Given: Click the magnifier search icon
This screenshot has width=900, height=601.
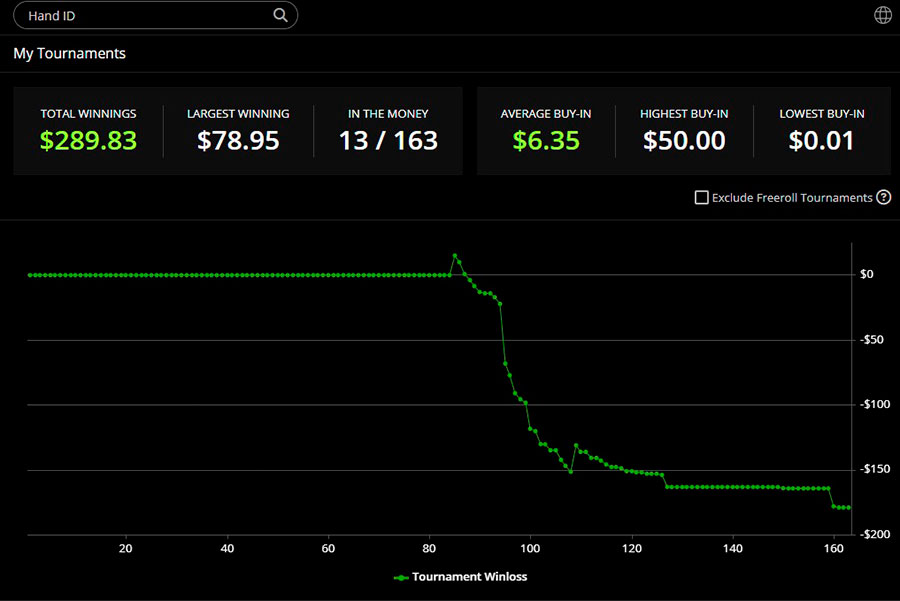Looking at the screenshot, I should 280,15.
